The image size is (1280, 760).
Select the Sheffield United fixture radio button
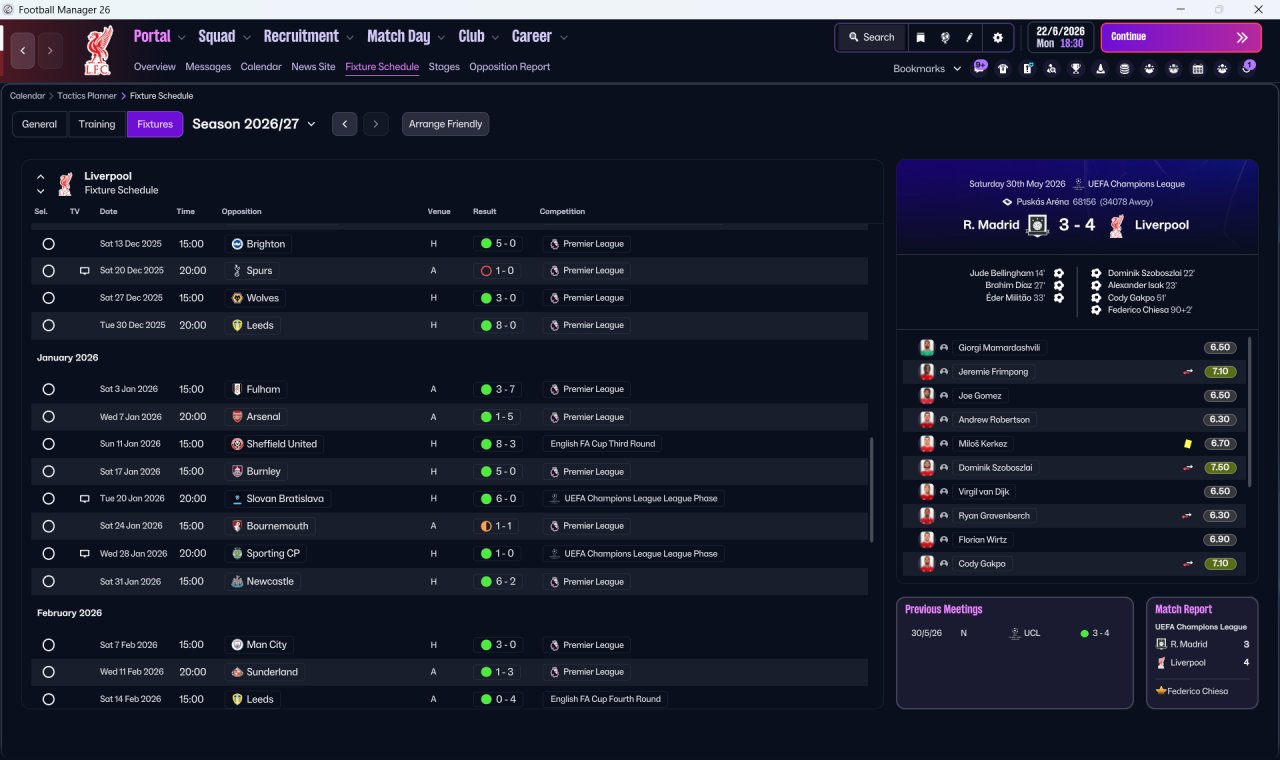pos(48,444)
